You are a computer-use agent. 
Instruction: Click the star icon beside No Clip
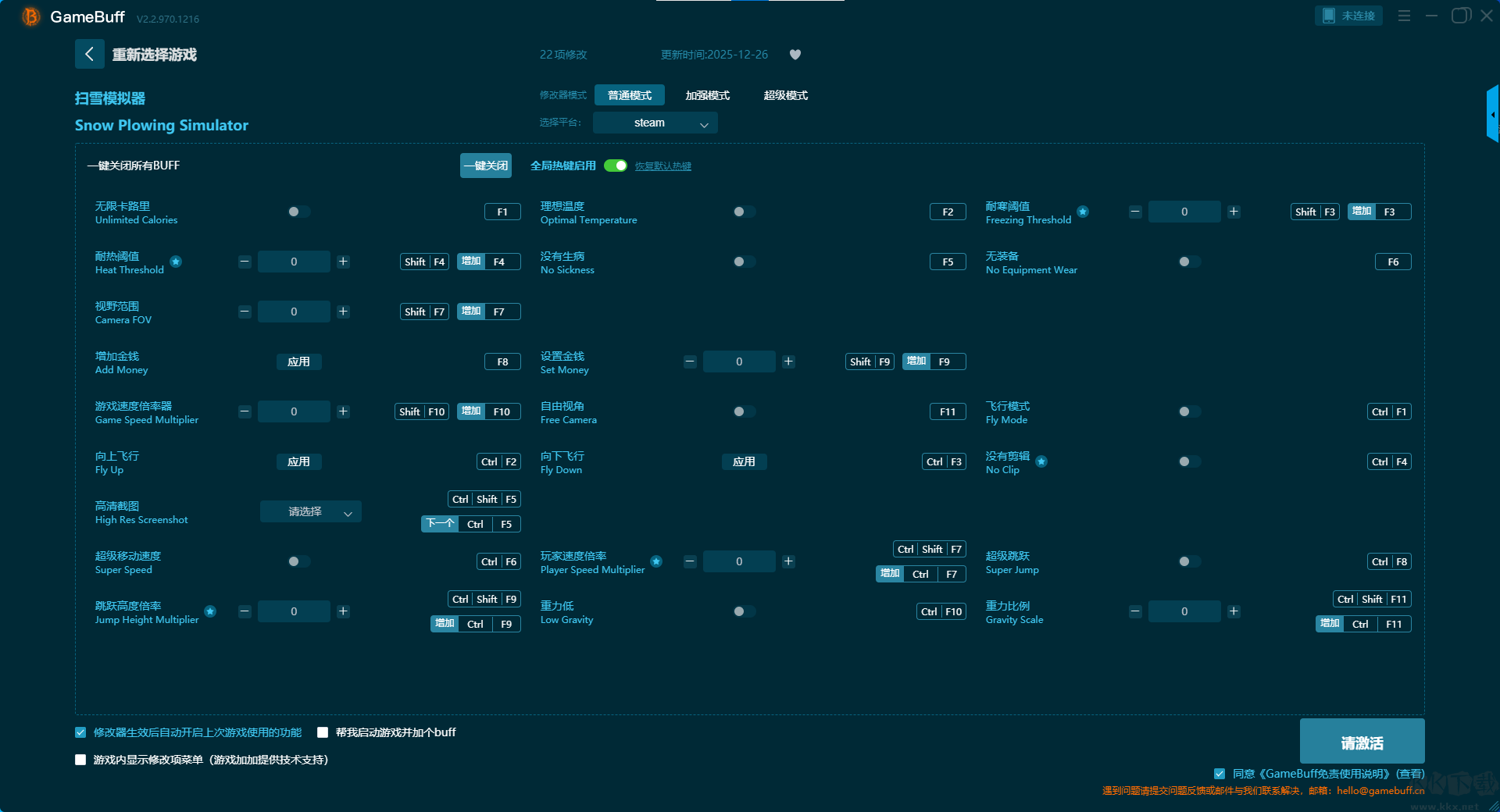point(1041,461)
